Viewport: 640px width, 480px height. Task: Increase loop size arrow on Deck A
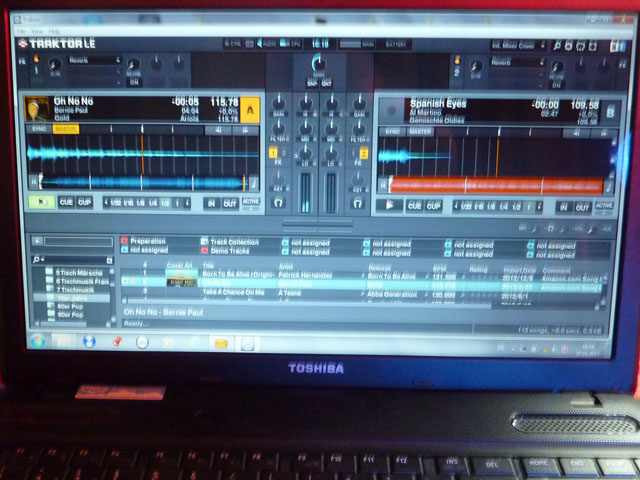(187, 203)
